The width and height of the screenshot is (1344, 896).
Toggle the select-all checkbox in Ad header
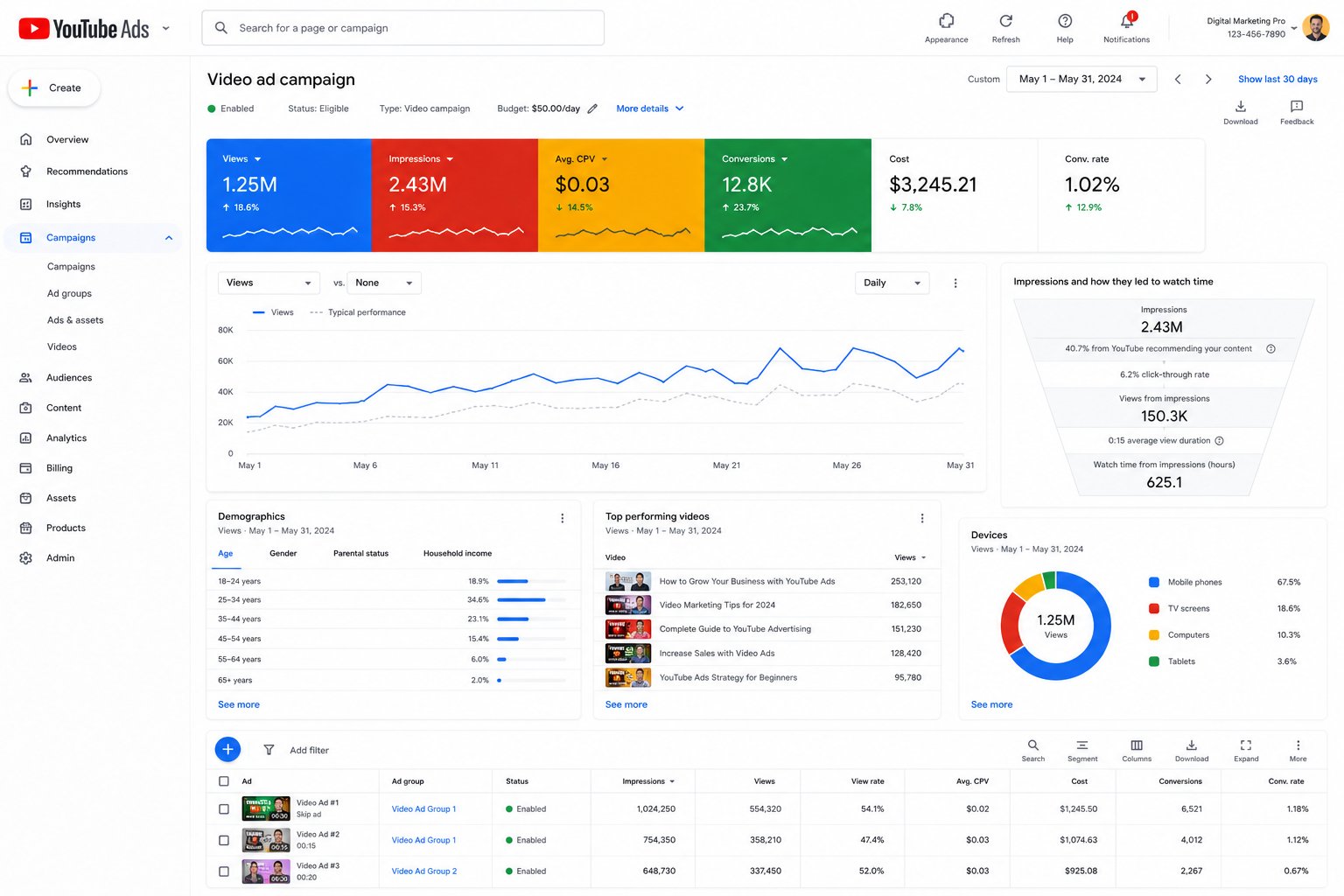pos(224,781)
